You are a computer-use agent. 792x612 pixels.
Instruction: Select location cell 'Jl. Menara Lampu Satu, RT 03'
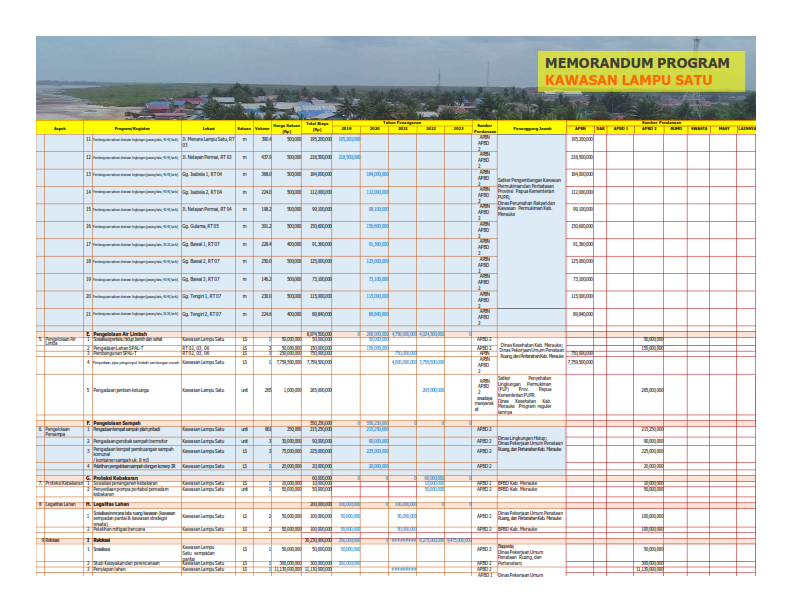point(209,142)
